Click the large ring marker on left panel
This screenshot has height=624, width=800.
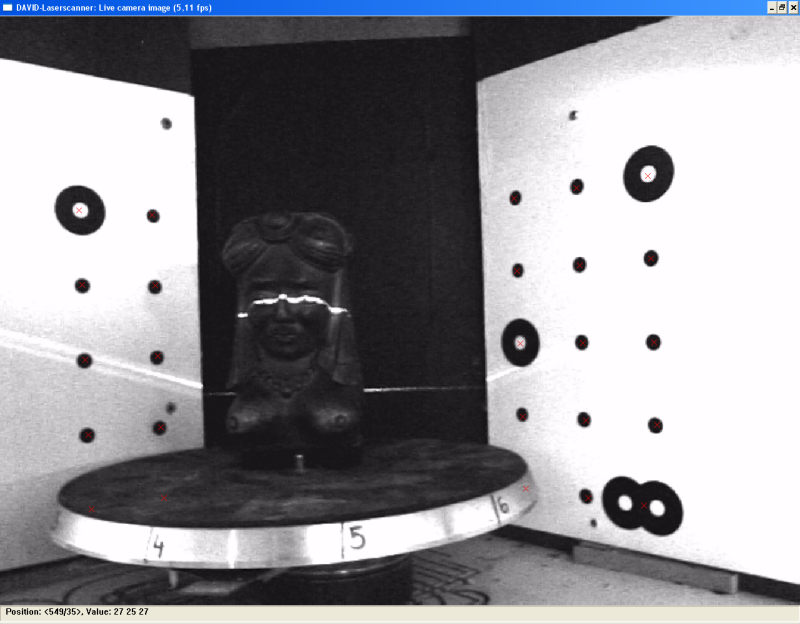tap(80, 210)
